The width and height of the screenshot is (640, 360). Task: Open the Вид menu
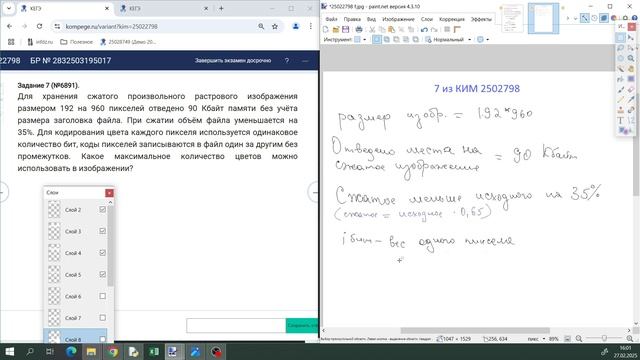pos(371,19)
